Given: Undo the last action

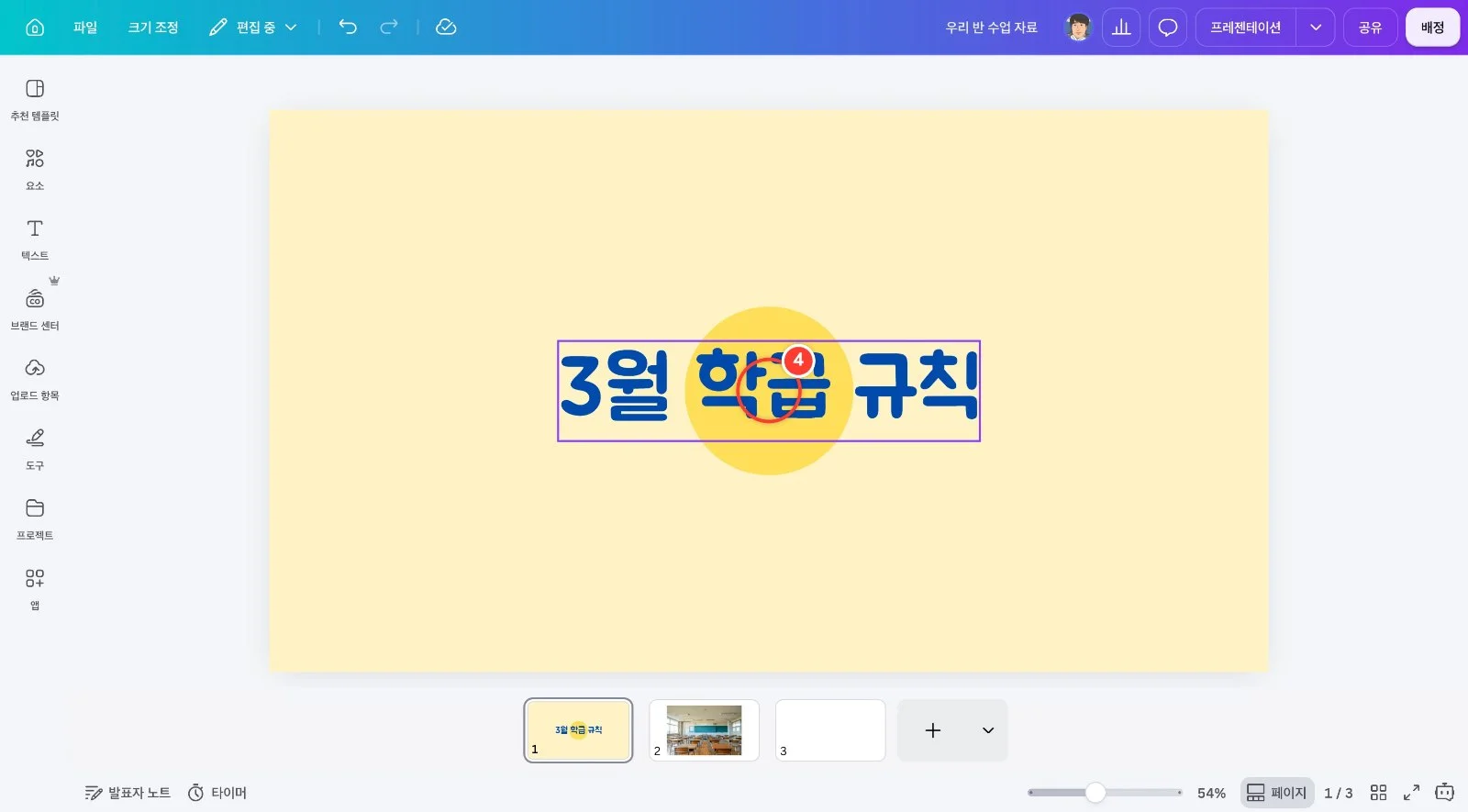Looking at the screenshot, I should 348,28.
